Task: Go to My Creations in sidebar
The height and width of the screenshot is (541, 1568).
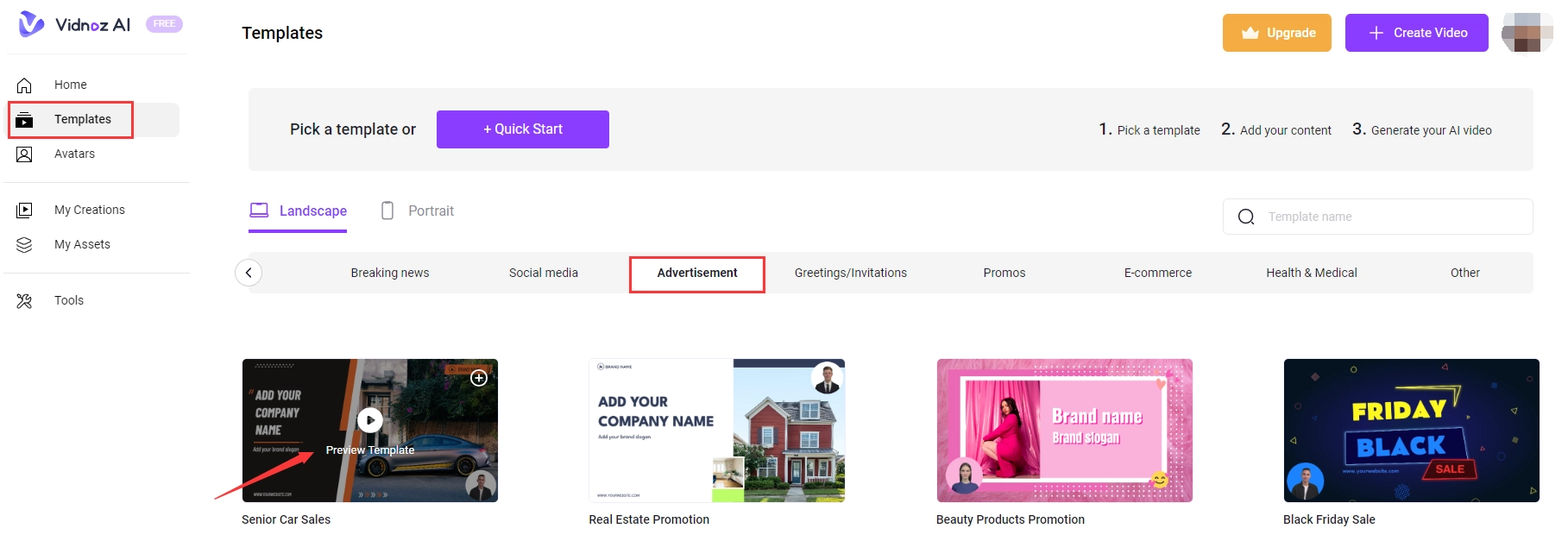Action: point(89,210)
